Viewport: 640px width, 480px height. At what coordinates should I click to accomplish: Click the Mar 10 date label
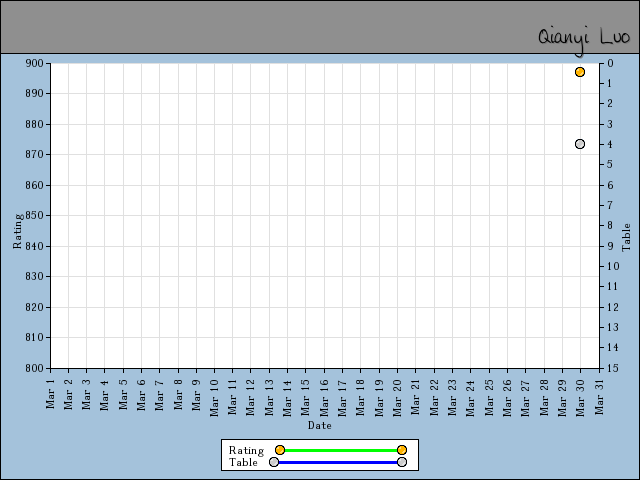pyautogui.click(x=215, y=398)
